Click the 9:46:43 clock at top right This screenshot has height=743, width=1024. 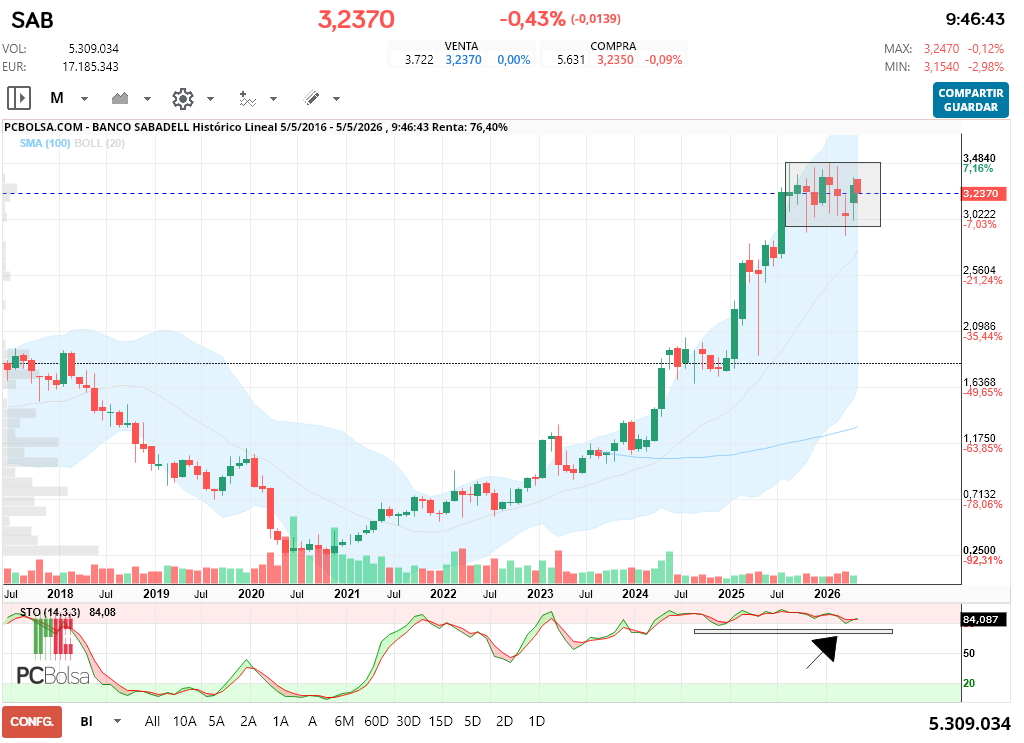(x=975, y=20)
